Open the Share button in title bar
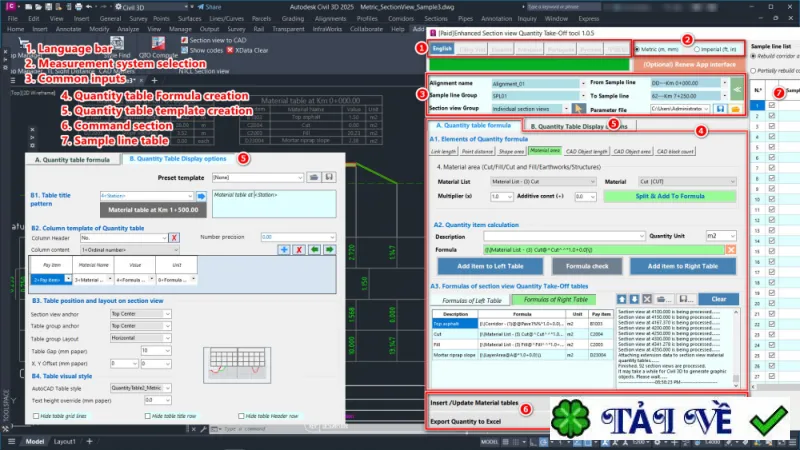Viewport: 800px width, 450px height. click(209, 7)
